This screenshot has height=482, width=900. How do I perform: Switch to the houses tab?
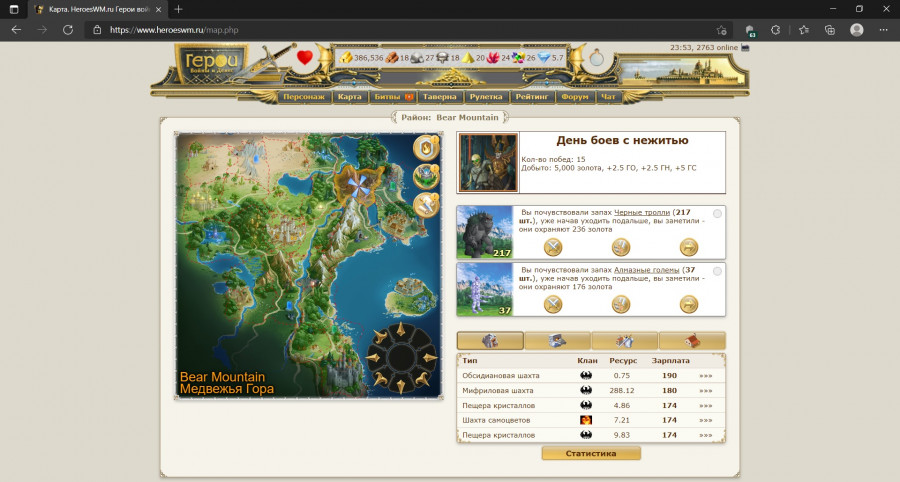pos(692,341)
